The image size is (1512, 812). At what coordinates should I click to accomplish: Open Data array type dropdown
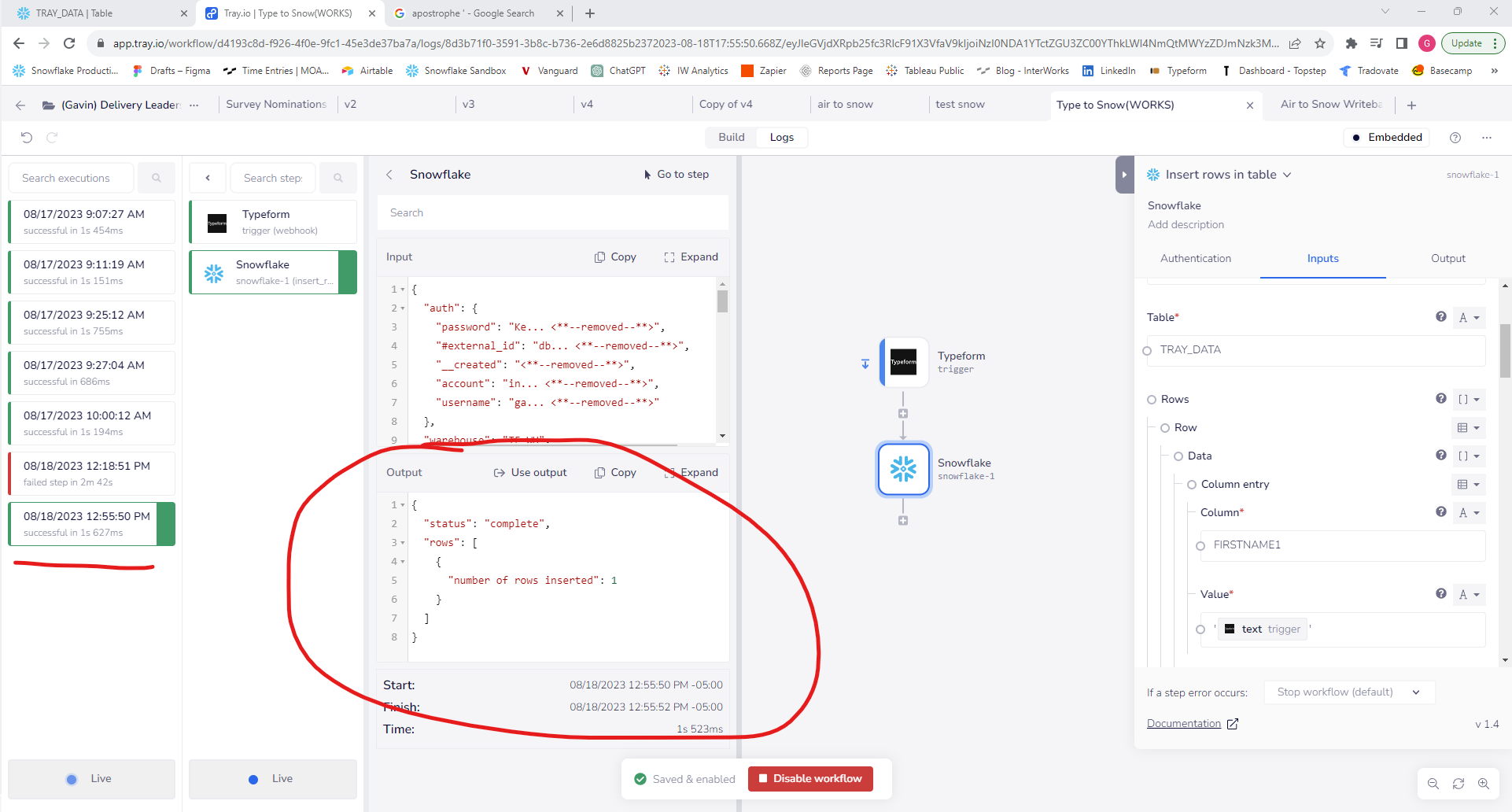pyautogui.click(x=1470, y=456)
